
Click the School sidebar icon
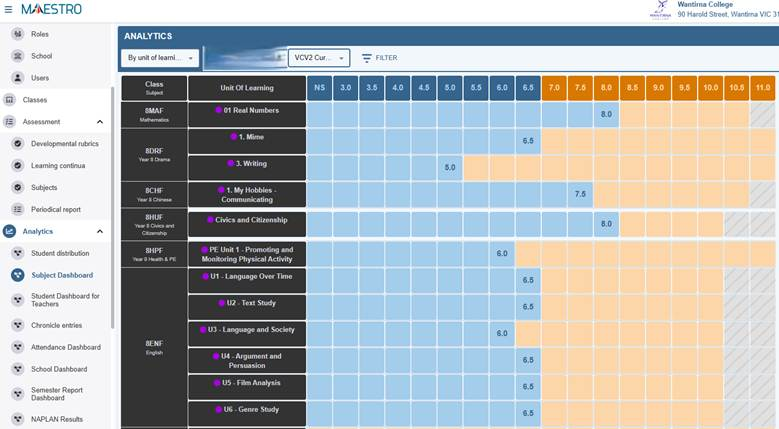[x=17, y=56]
